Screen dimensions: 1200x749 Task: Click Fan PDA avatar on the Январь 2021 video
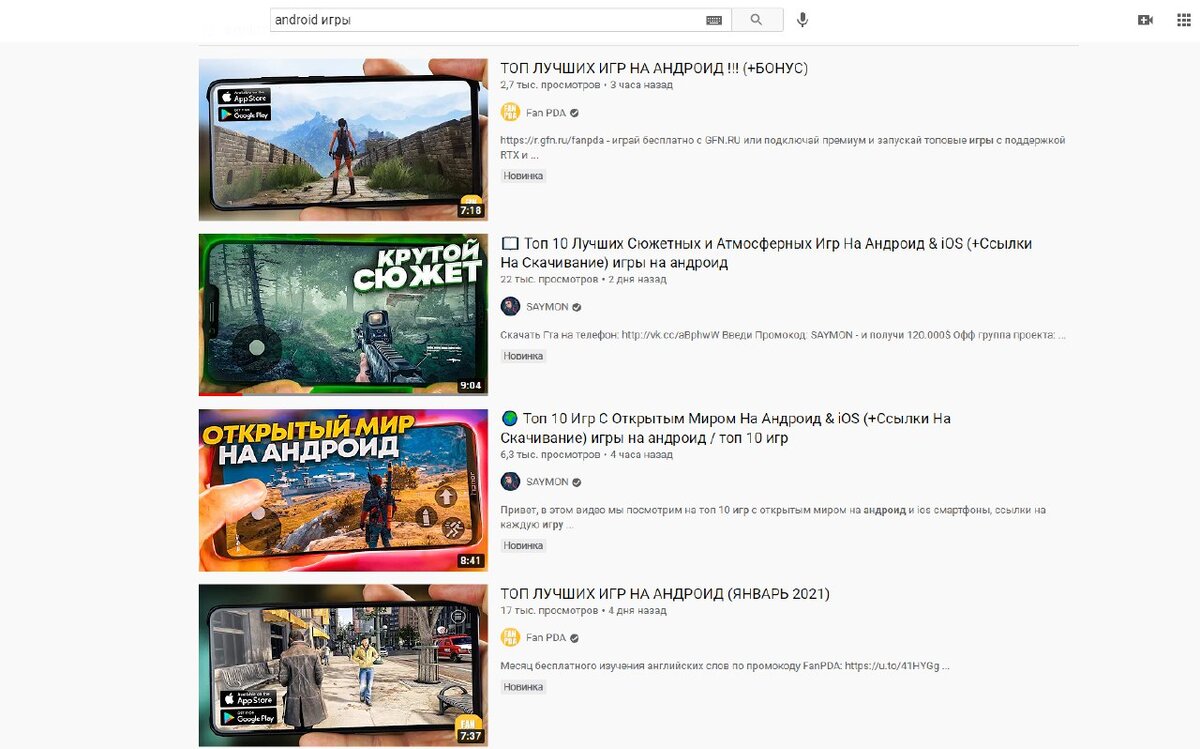pyautogui.click(x=510, y=637)
